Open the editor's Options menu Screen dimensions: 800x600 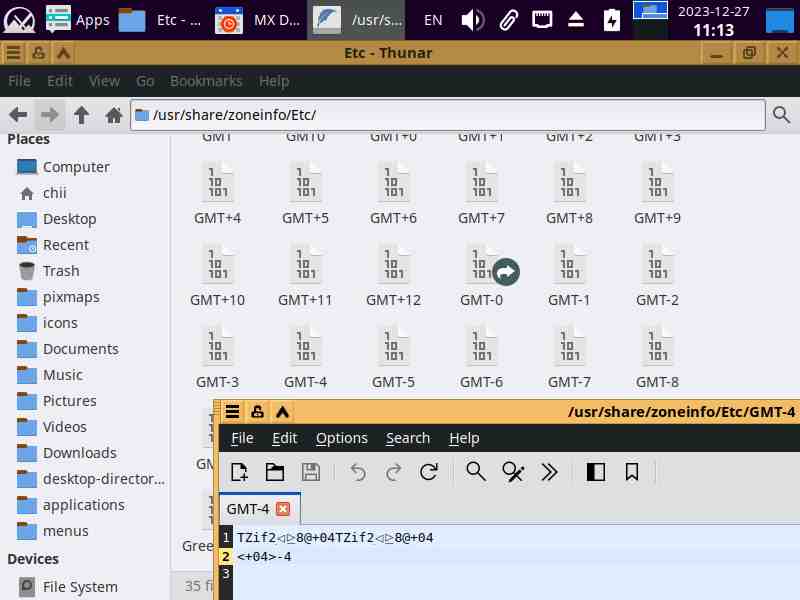point(341,438)
